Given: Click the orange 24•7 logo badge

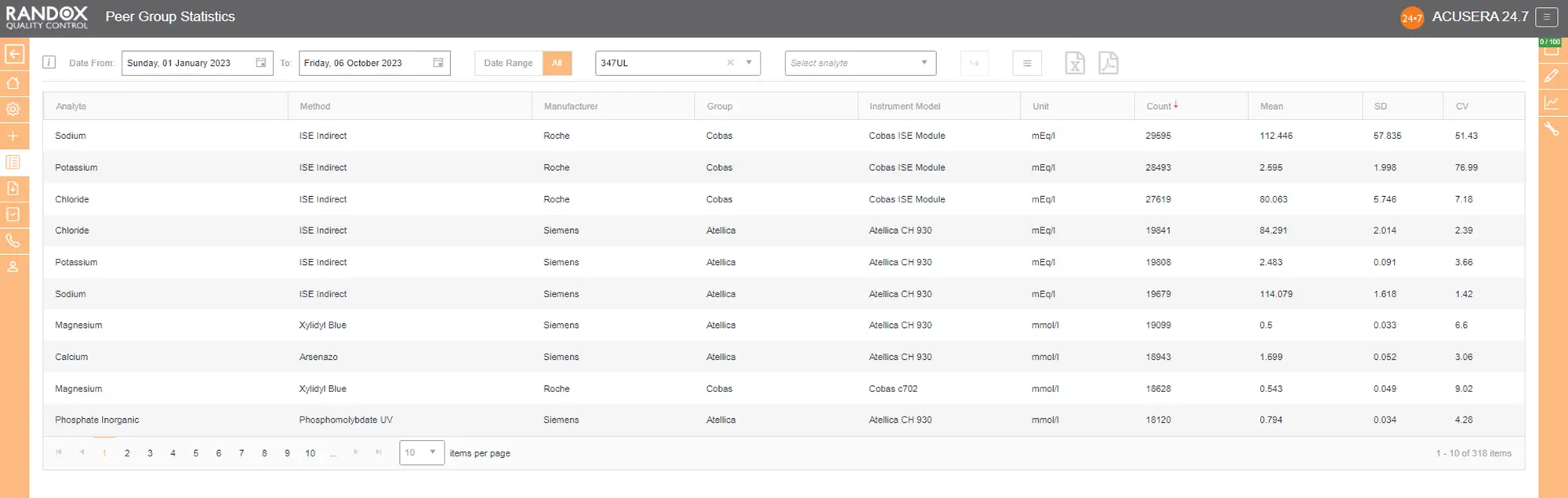Looking at the screenshot, I should (x=1412, y=17).
